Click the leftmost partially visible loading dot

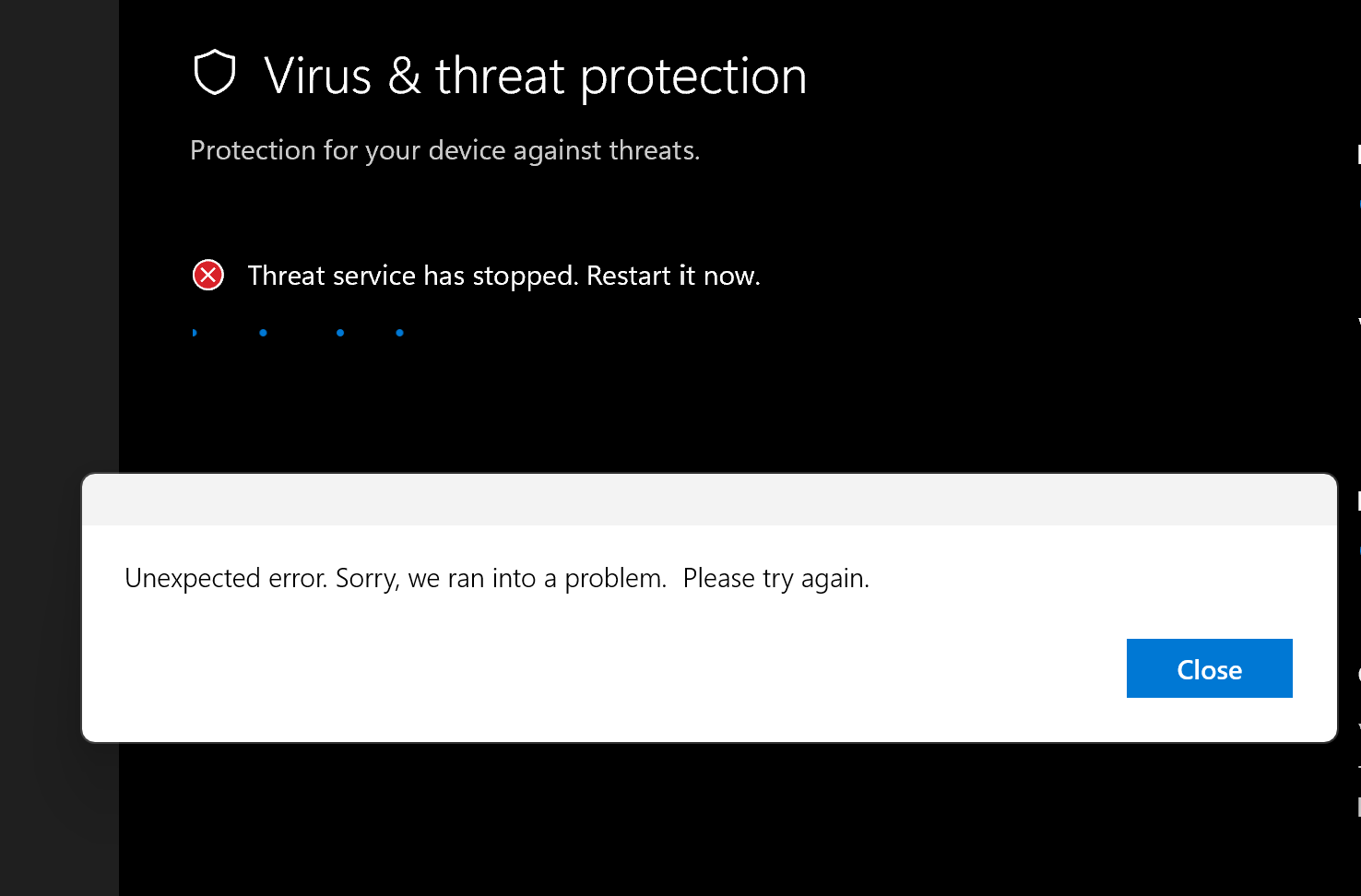[195, 333]
